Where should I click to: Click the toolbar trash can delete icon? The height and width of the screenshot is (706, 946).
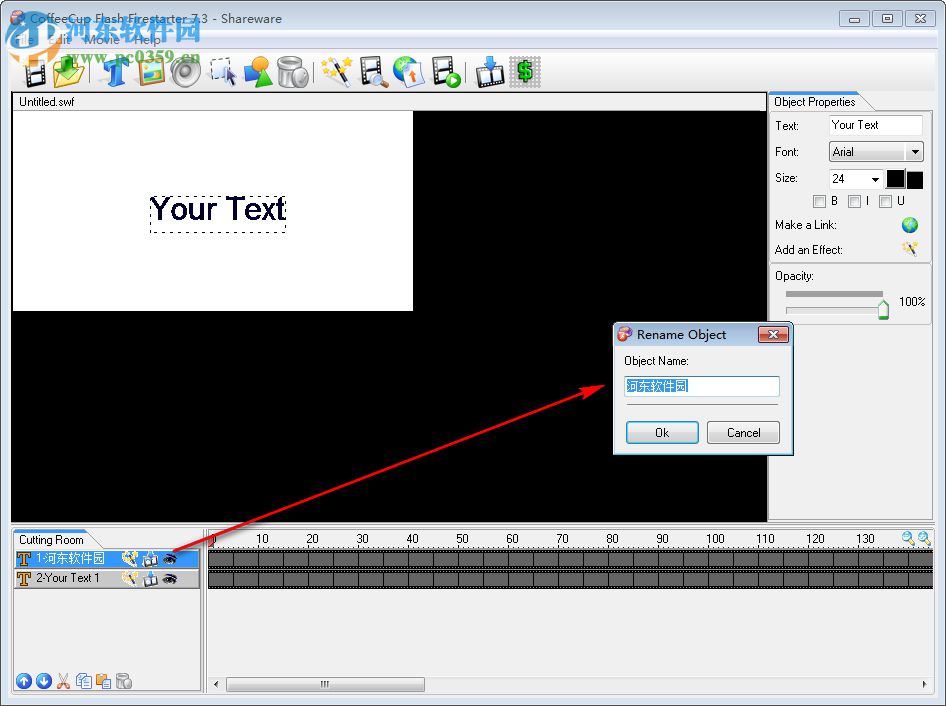tap(293, 72)
